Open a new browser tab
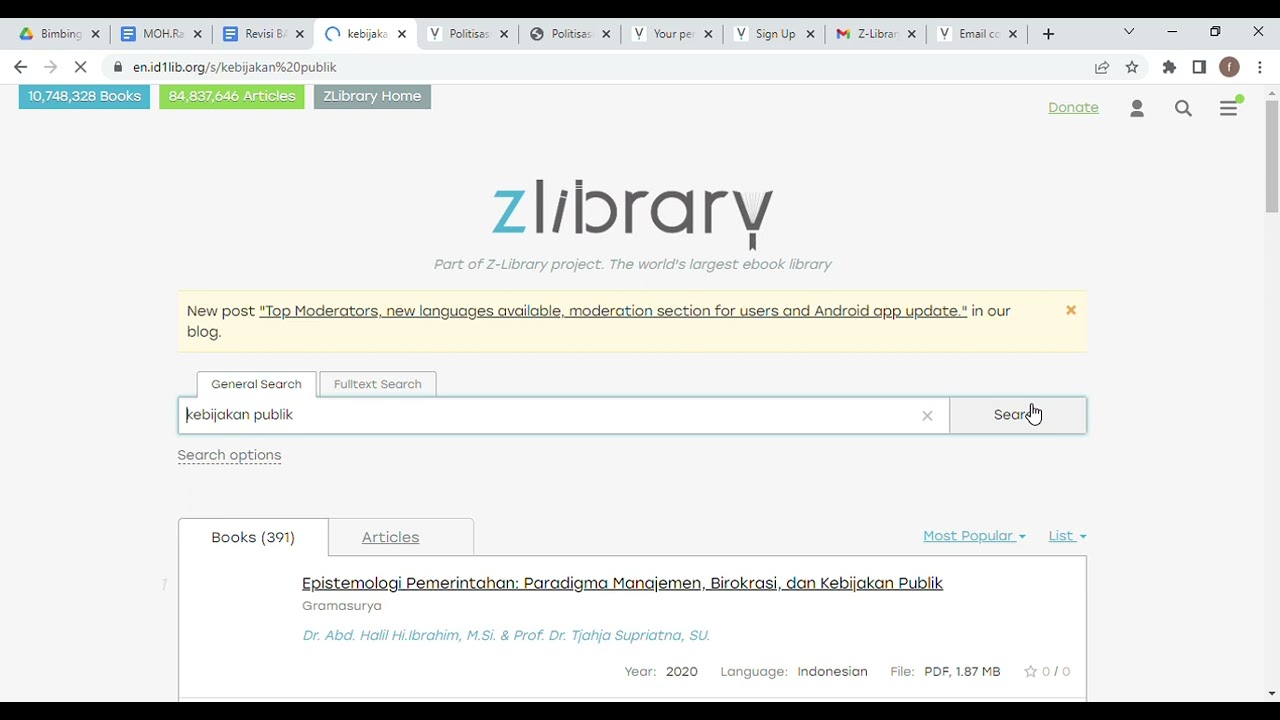 click(1048, 34)
